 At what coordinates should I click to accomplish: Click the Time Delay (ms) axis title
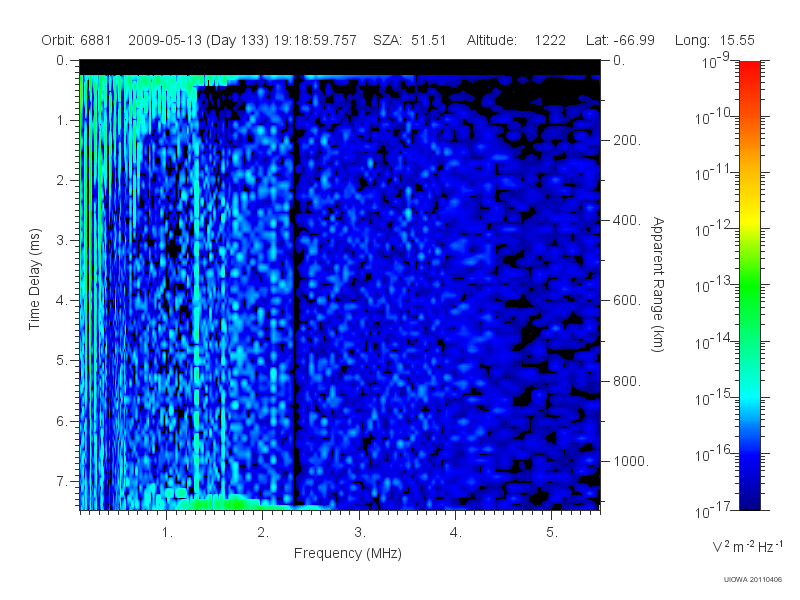[34, 279]
